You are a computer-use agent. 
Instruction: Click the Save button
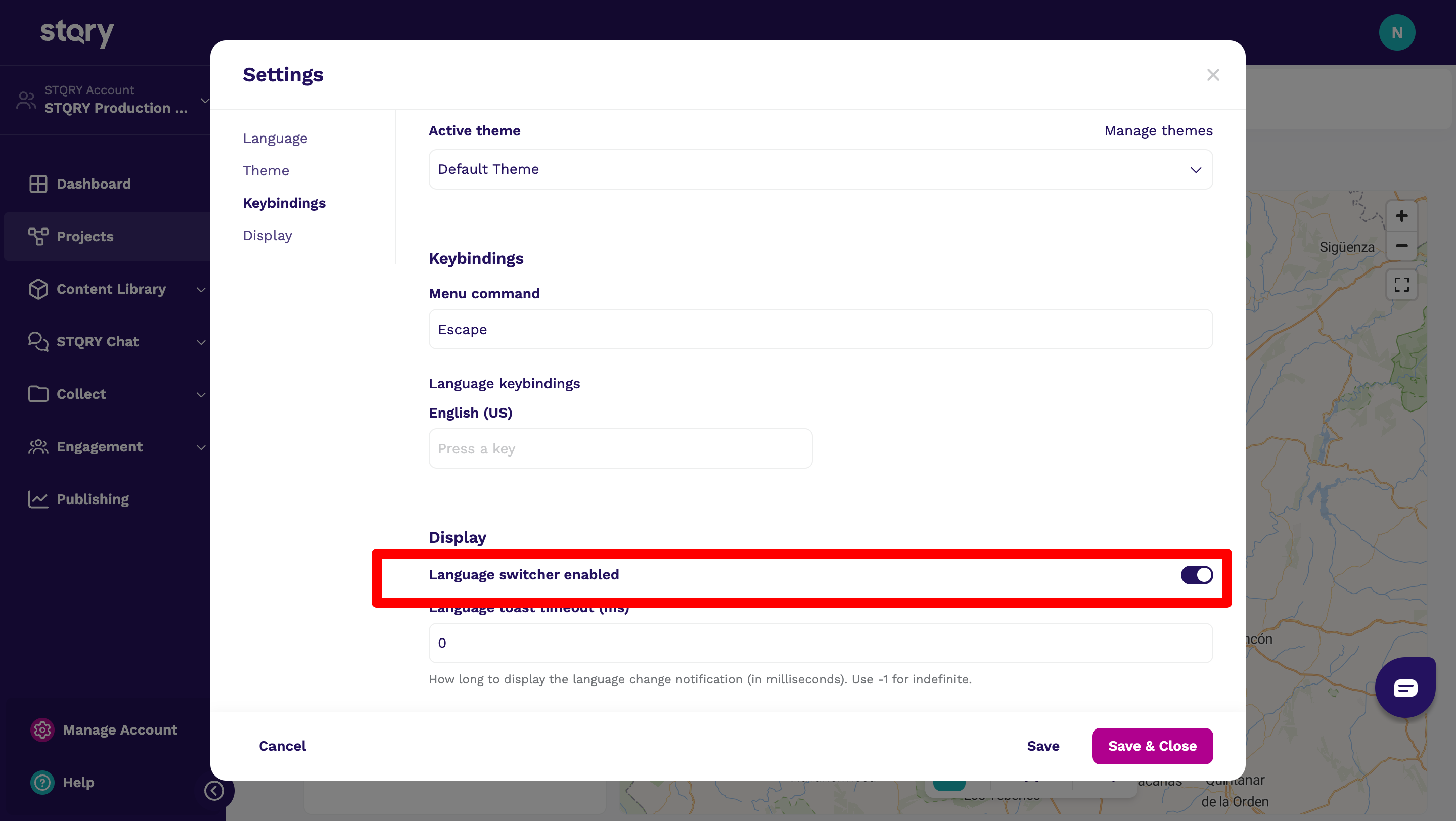tap(1043, 746)
